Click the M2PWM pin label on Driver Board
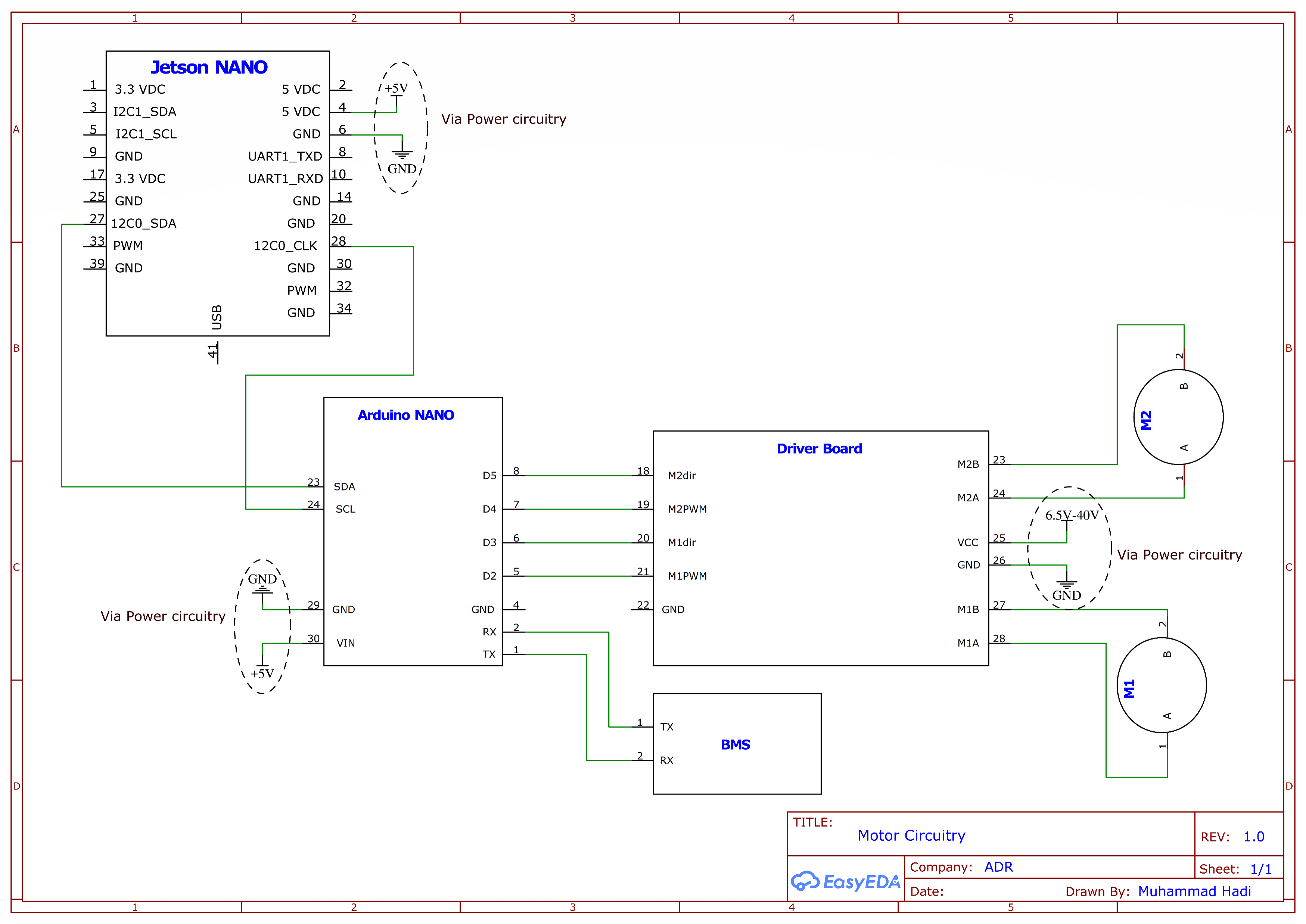 (x=687, y=509)
